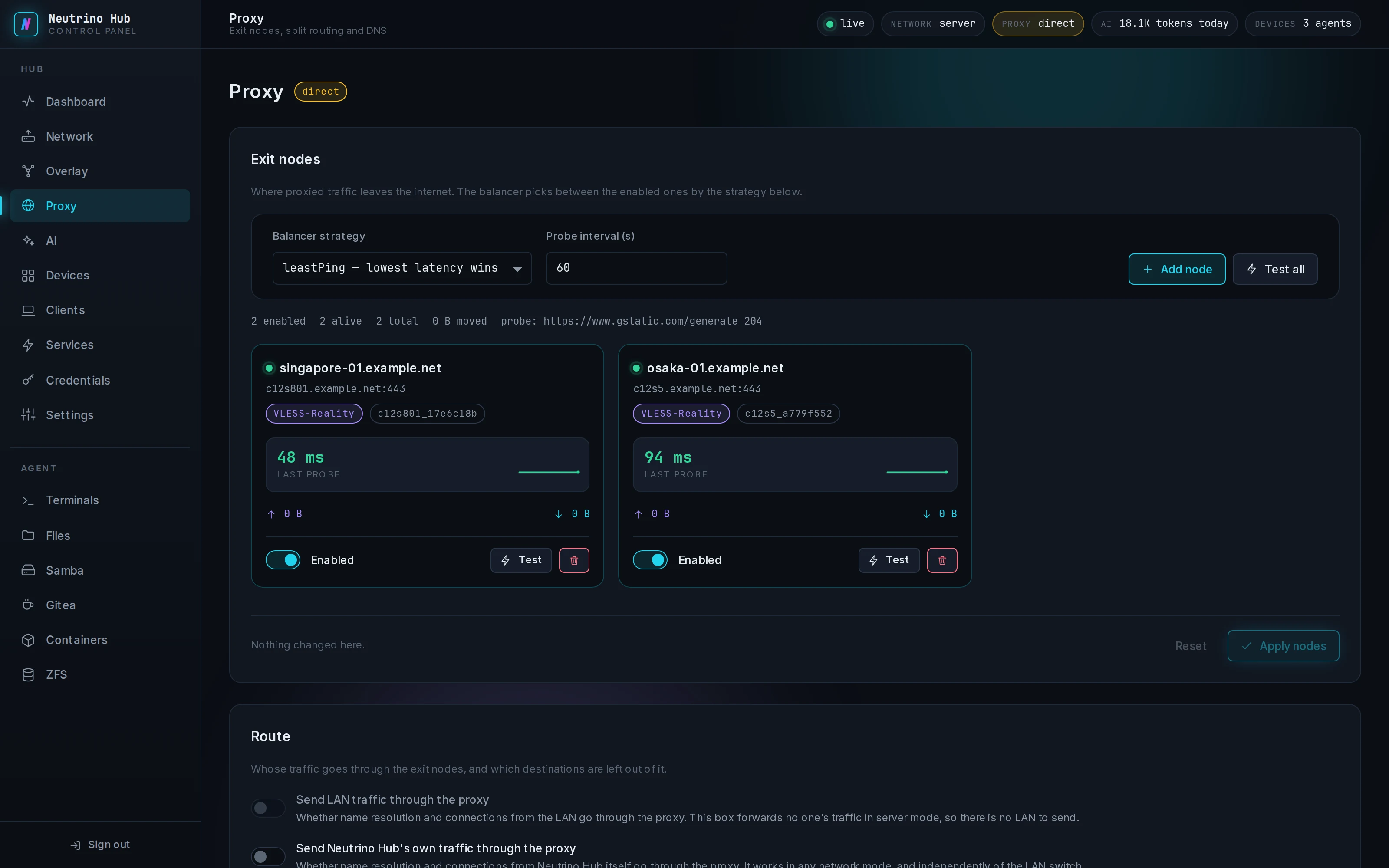
Task: Click the NETWORK server status pill
Action: (x=933, y=24)
